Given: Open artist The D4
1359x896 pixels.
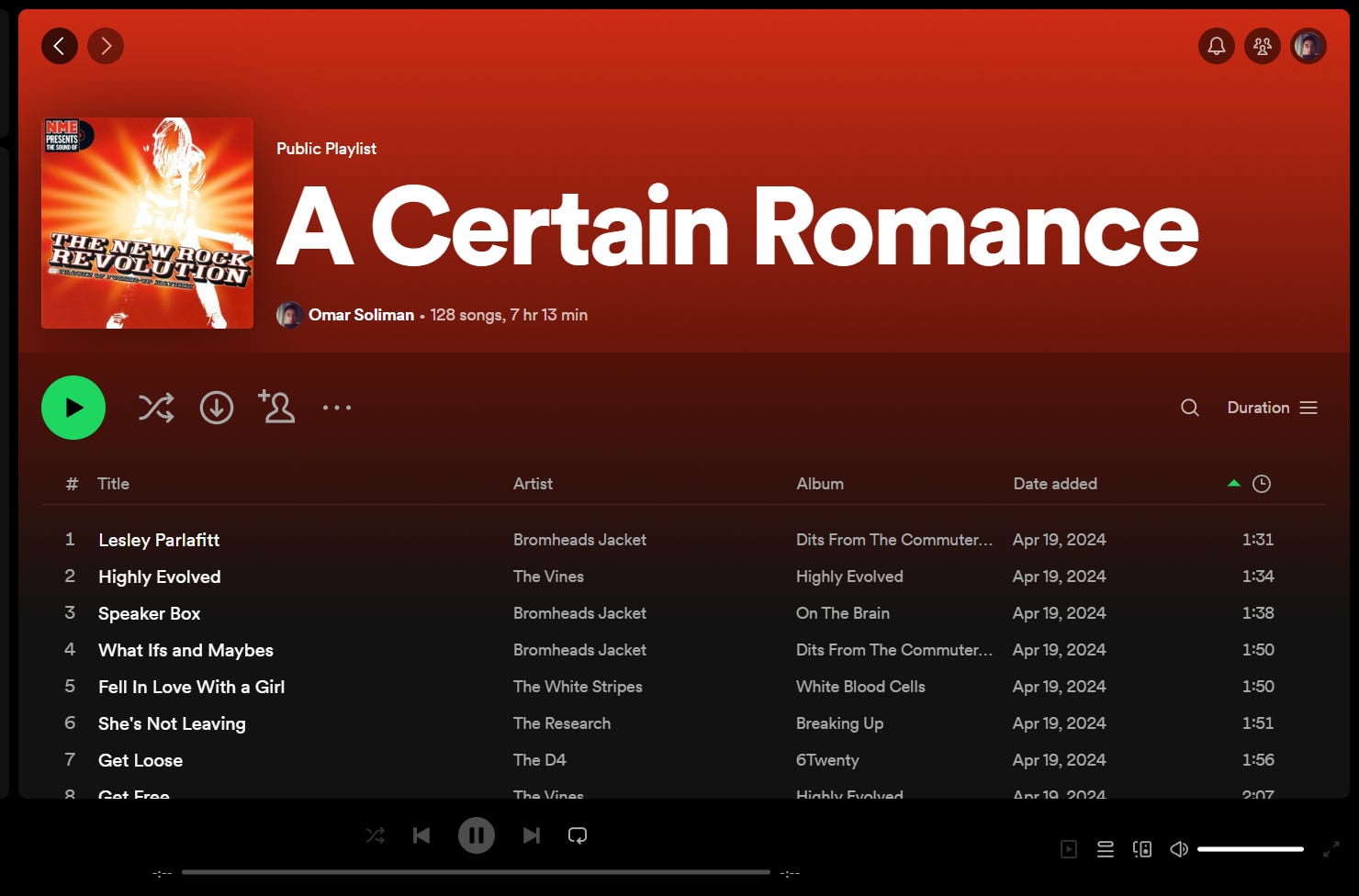Looking at the screenshot, I should [x=540, y=760].
